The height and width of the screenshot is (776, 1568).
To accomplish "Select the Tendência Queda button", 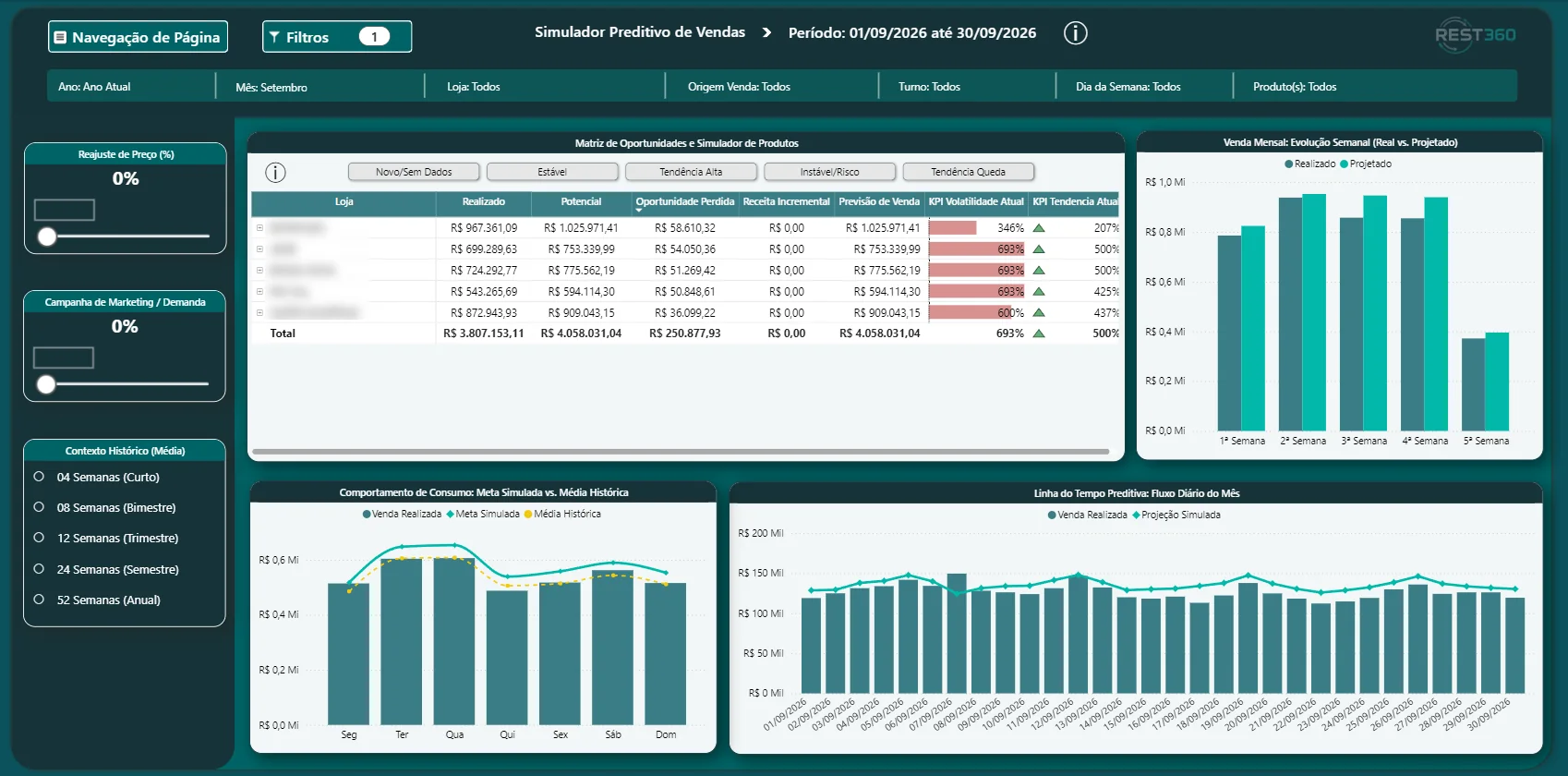I will pos(968,172).
